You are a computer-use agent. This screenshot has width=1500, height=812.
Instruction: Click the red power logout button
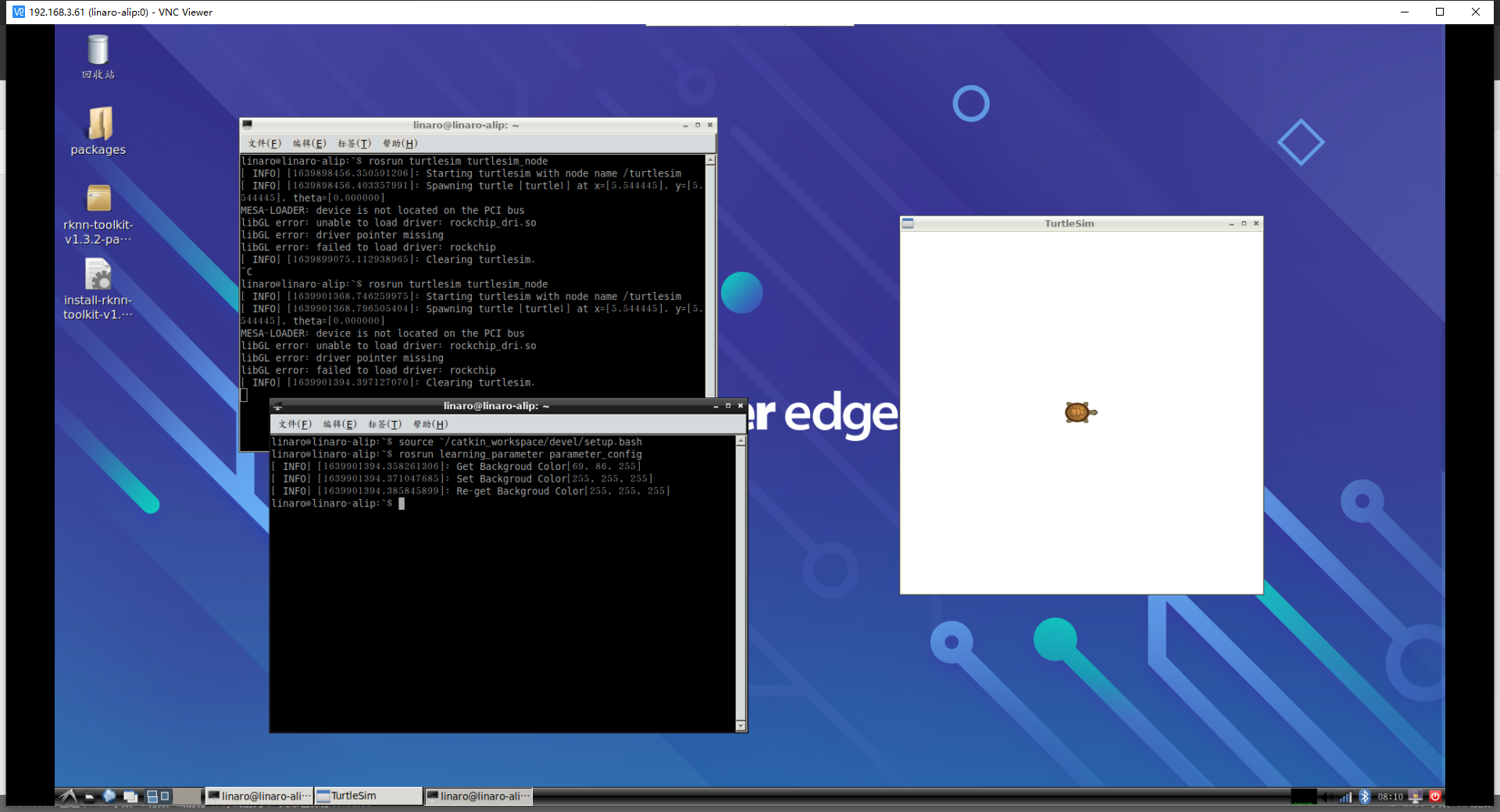(x=1435, y=796)
